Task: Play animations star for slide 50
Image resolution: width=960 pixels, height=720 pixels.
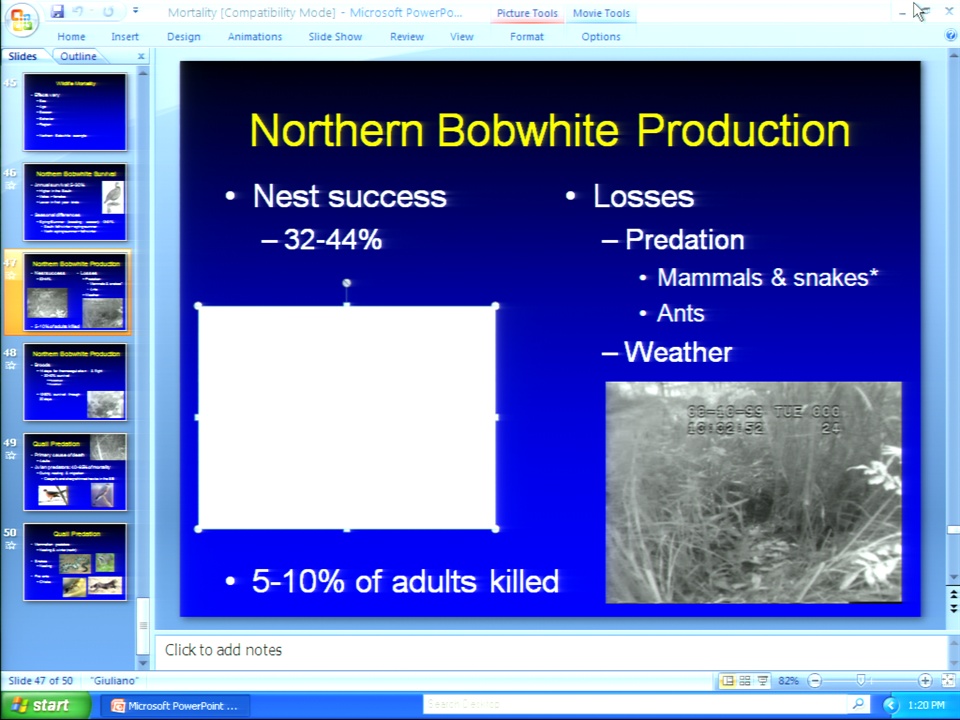Action: point(10,546)
